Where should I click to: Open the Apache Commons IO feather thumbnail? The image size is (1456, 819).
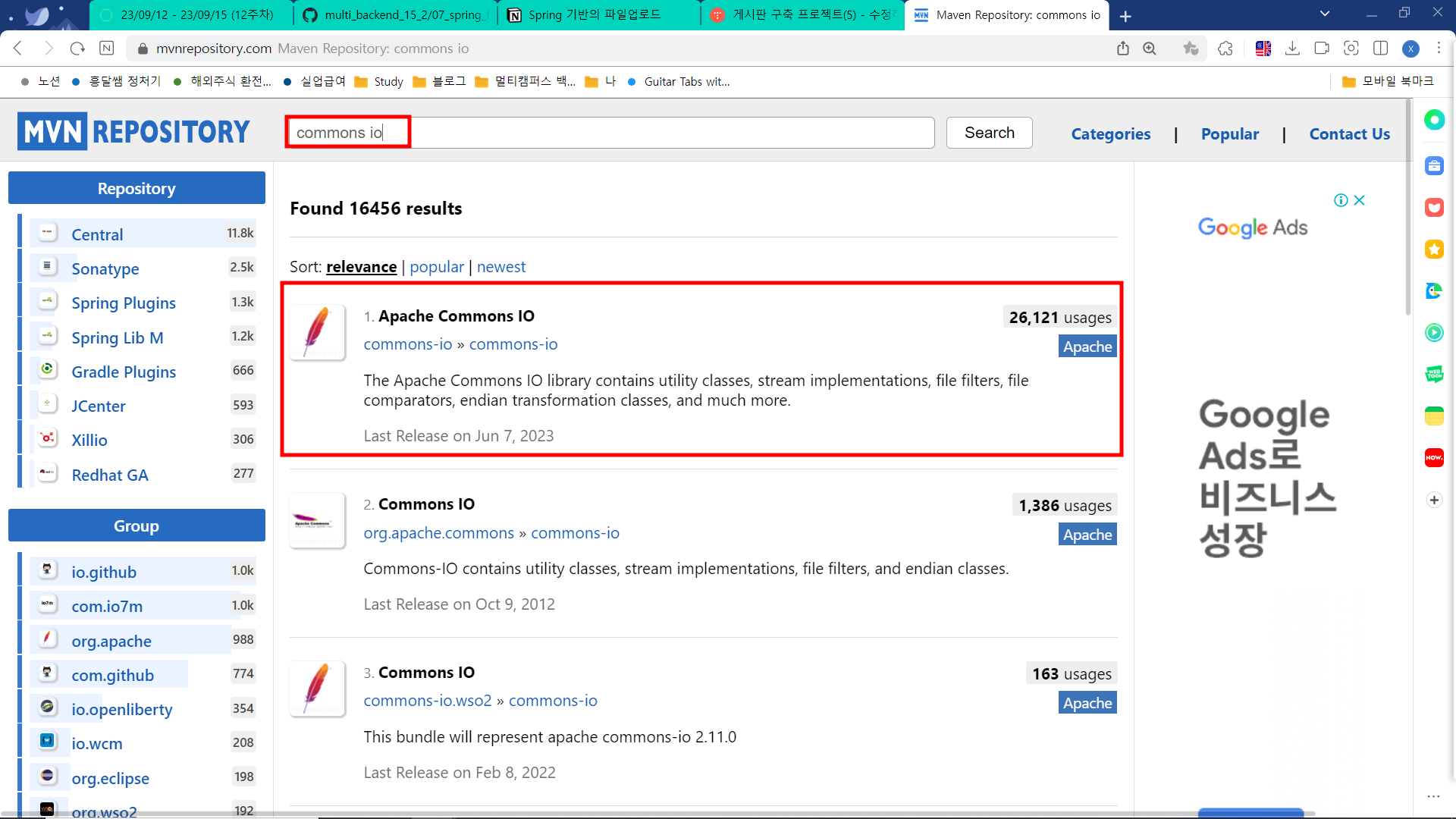click(318, 332)
